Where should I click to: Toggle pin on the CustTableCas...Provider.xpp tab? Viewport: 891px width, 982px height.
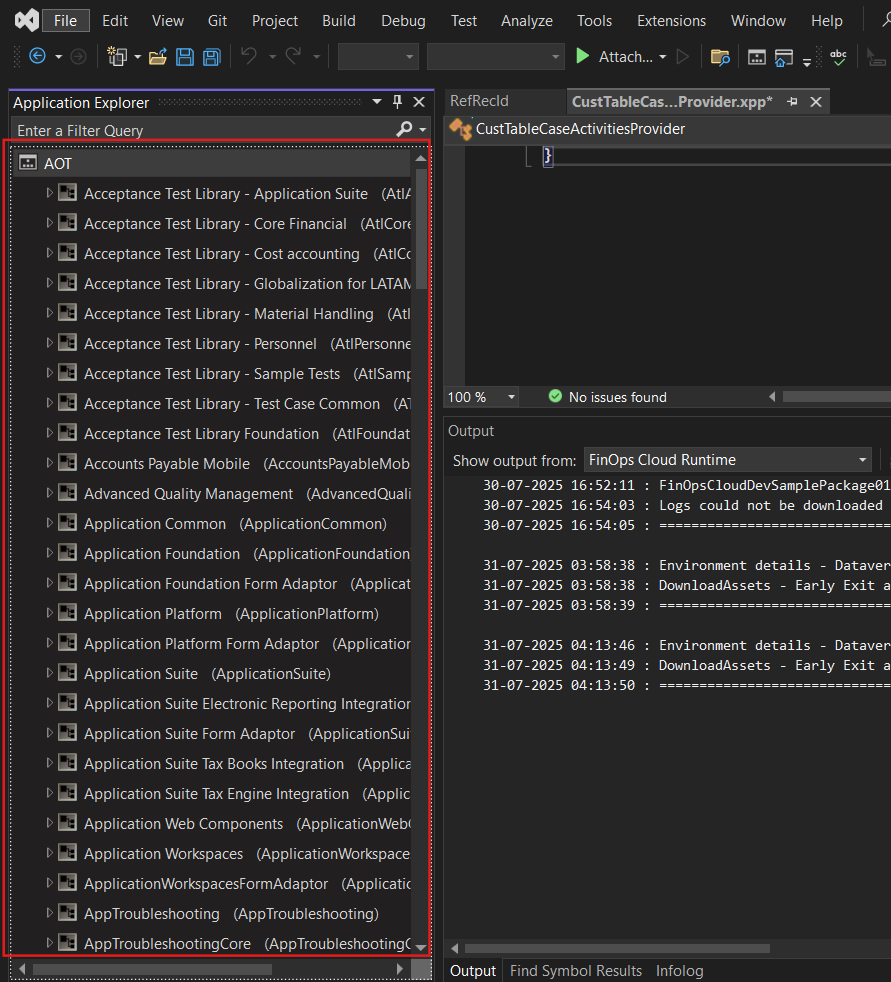point(792,101)
